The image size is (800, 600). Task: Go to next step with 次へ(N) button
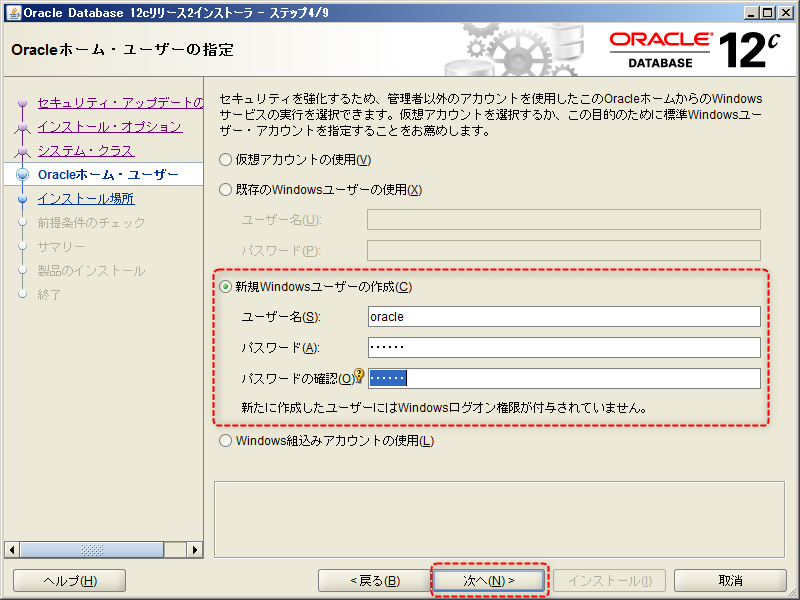click(489, 581)
